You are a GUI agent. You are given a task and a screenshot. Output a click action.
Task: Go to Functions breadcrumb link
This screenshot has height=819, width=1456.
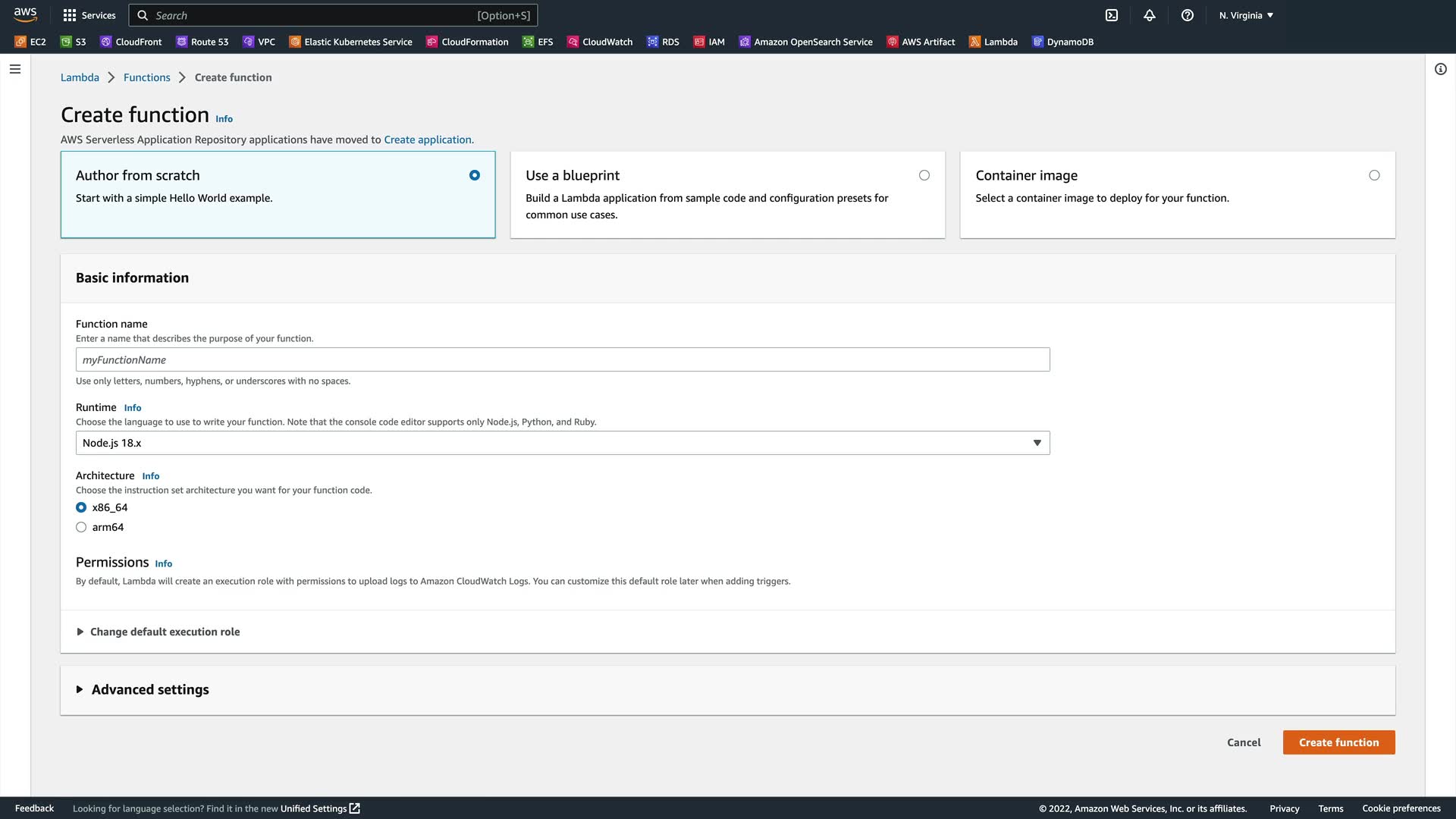click(x=146, y=77)
